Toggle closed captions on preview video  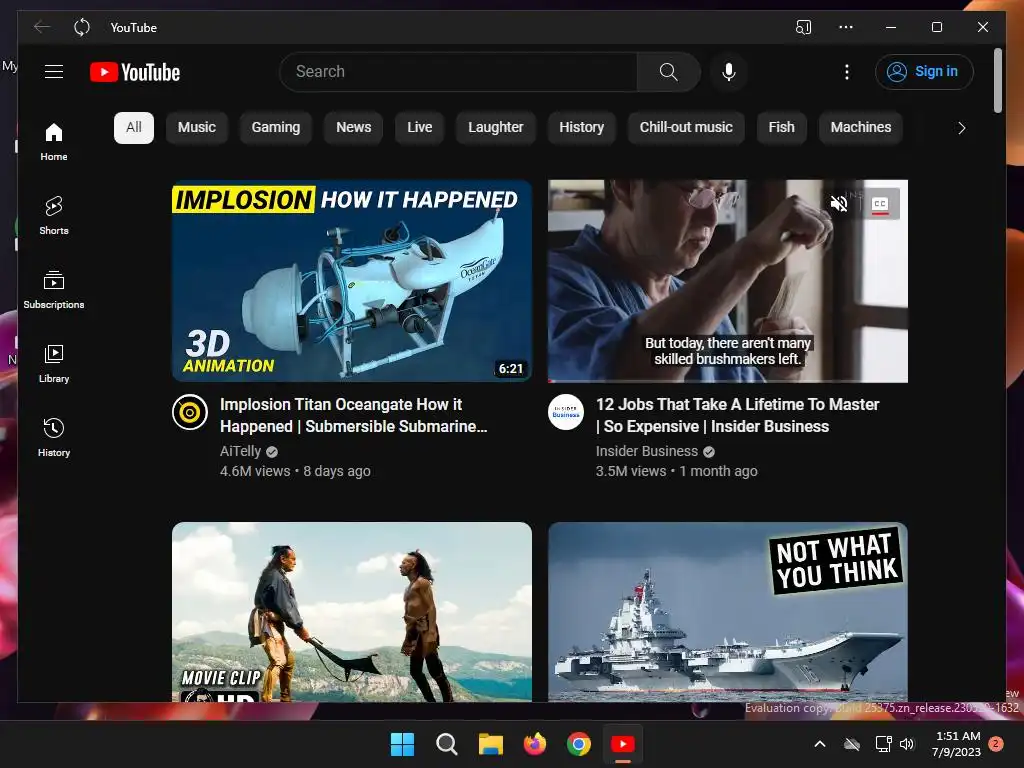(x=880, y=204)
